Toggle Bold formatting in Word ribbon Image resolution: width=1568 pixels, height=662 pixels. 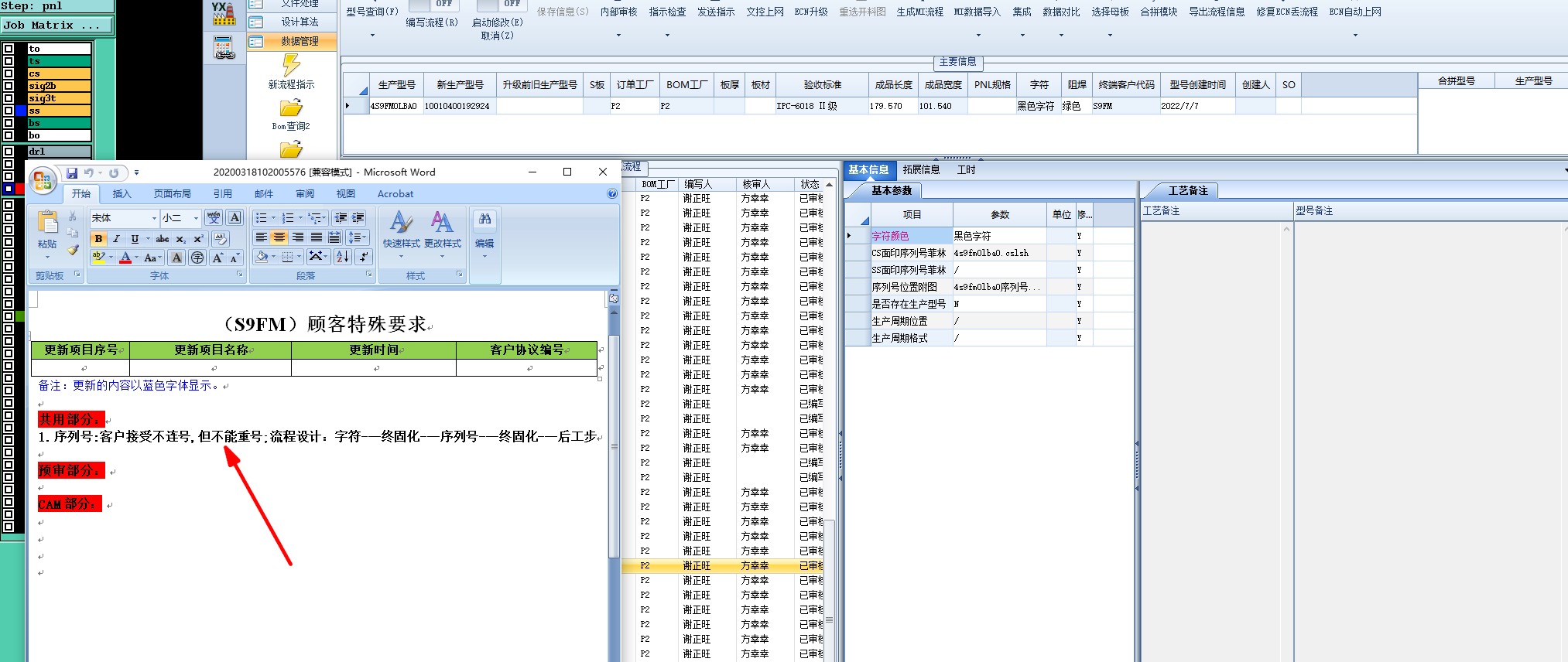click(98, 239)
